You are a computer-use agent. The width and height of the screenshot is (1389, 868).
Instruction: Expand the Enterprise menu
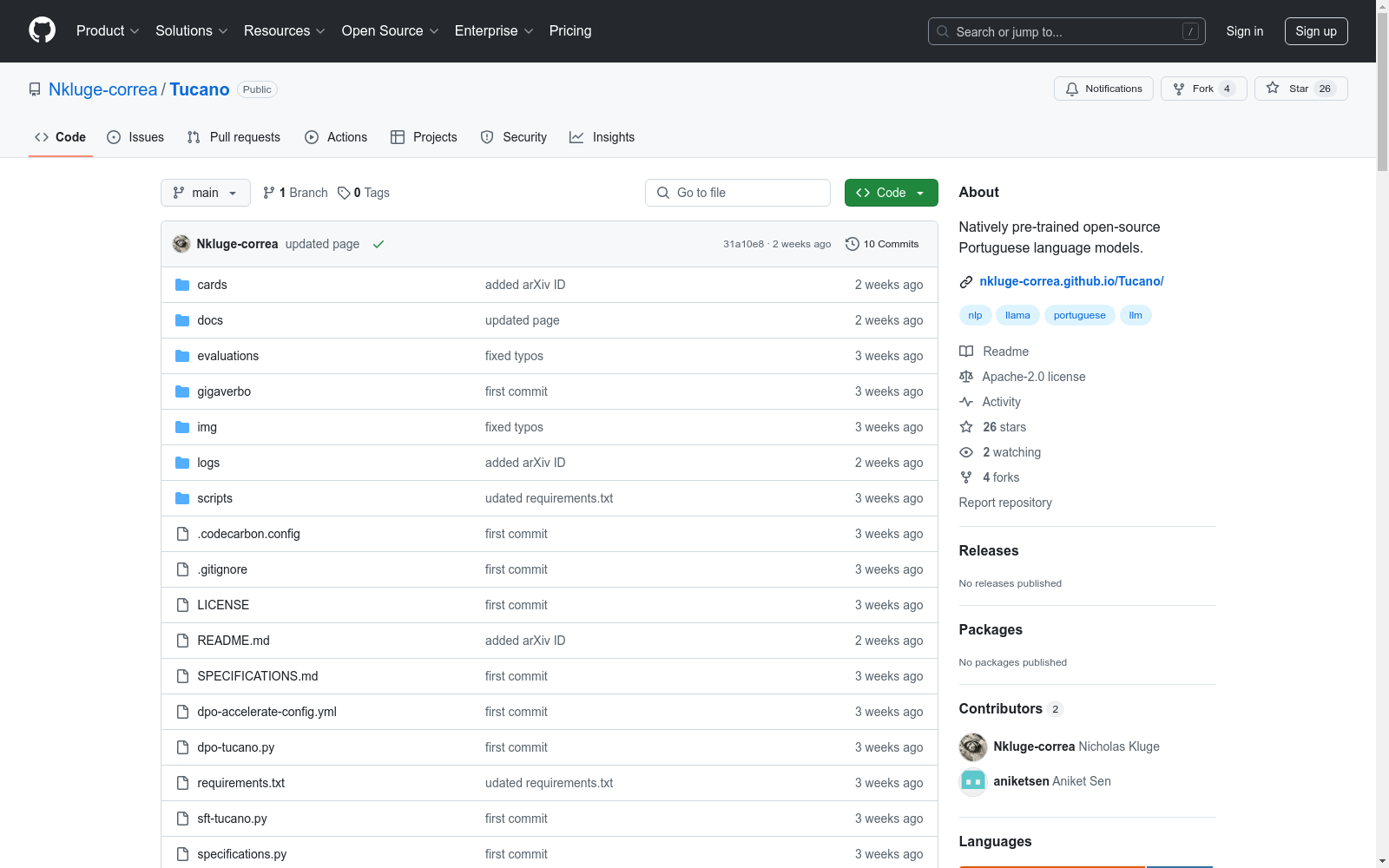(494, 31)
